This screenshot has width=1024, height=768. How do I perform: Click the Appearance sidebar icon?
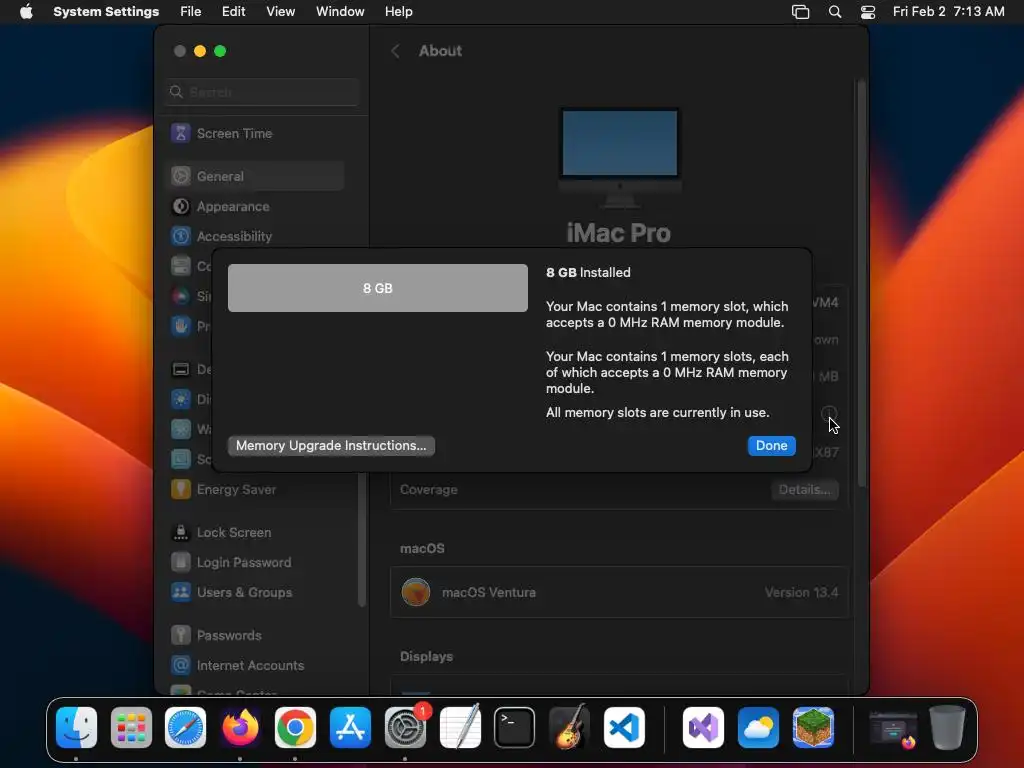click(x=181, y=206)
